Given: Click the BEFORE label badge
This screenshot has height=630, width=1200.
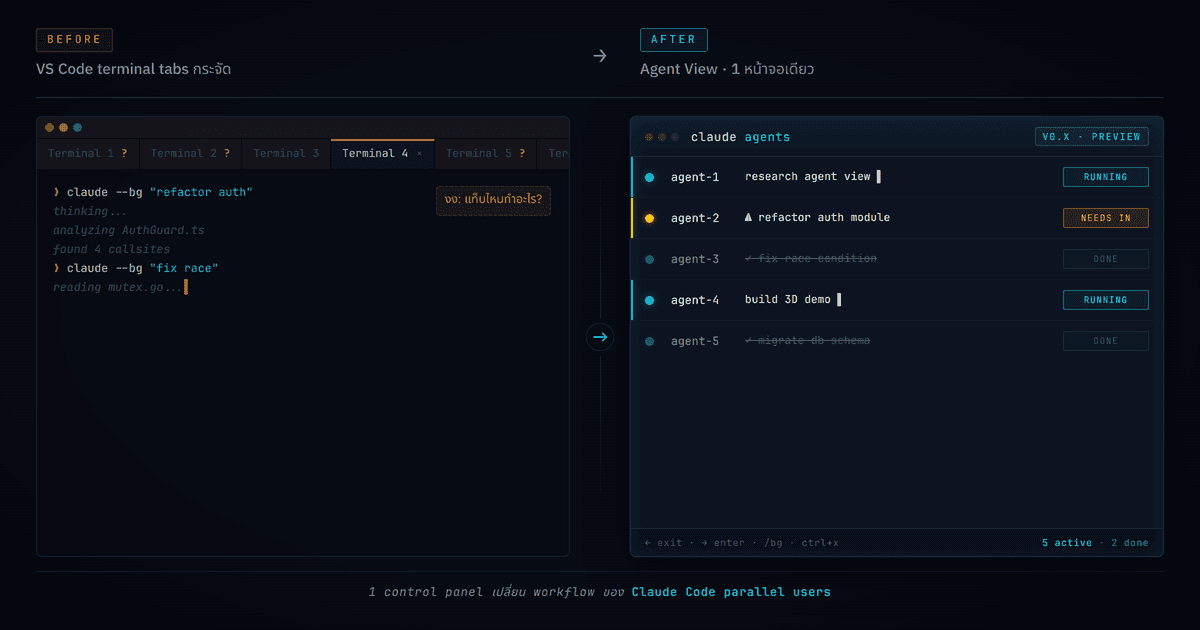Looking at the screenshot, I should point(74,40).
